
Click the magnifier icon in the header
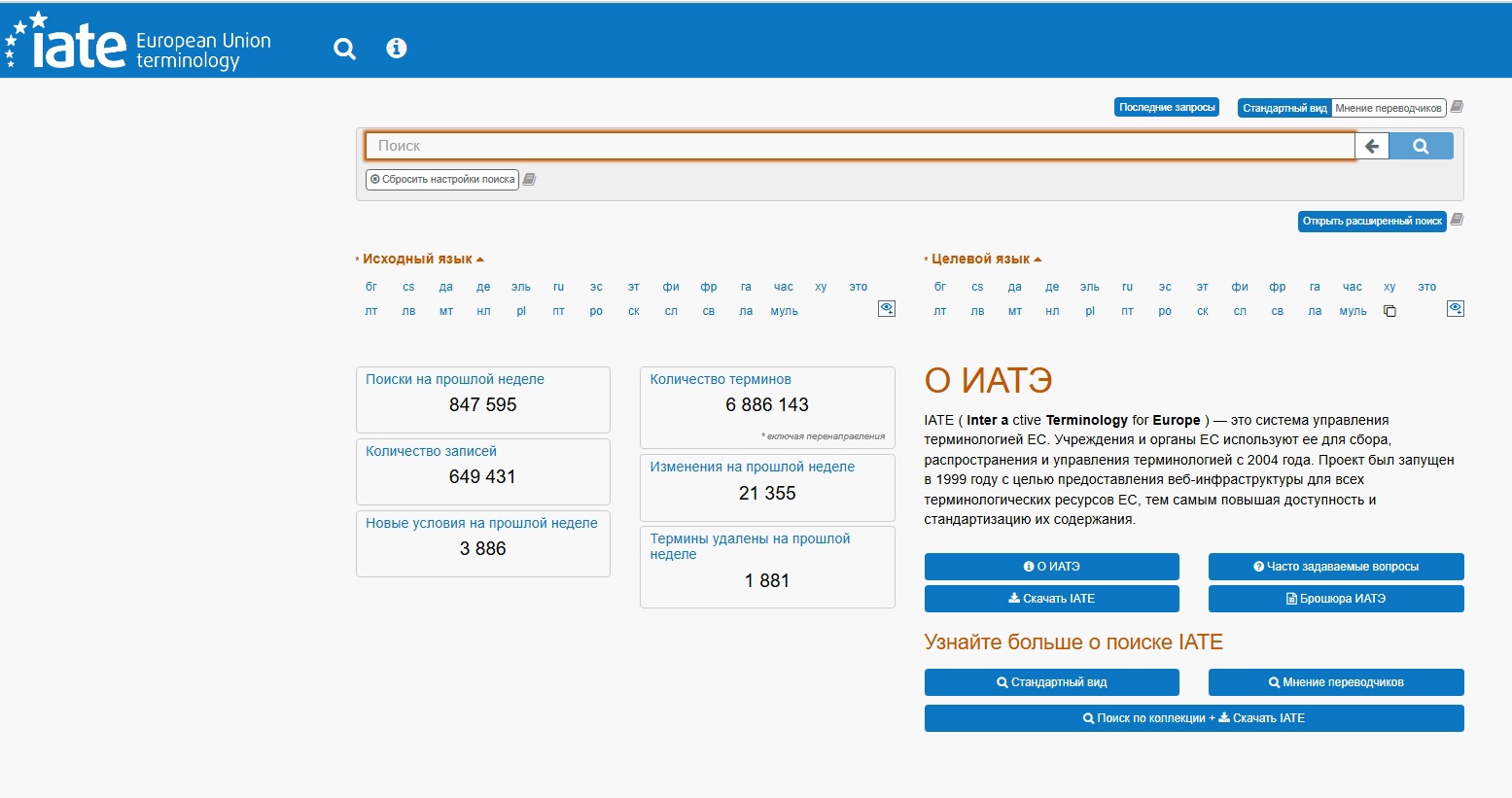pyautogui.click(x=344, y=49)
